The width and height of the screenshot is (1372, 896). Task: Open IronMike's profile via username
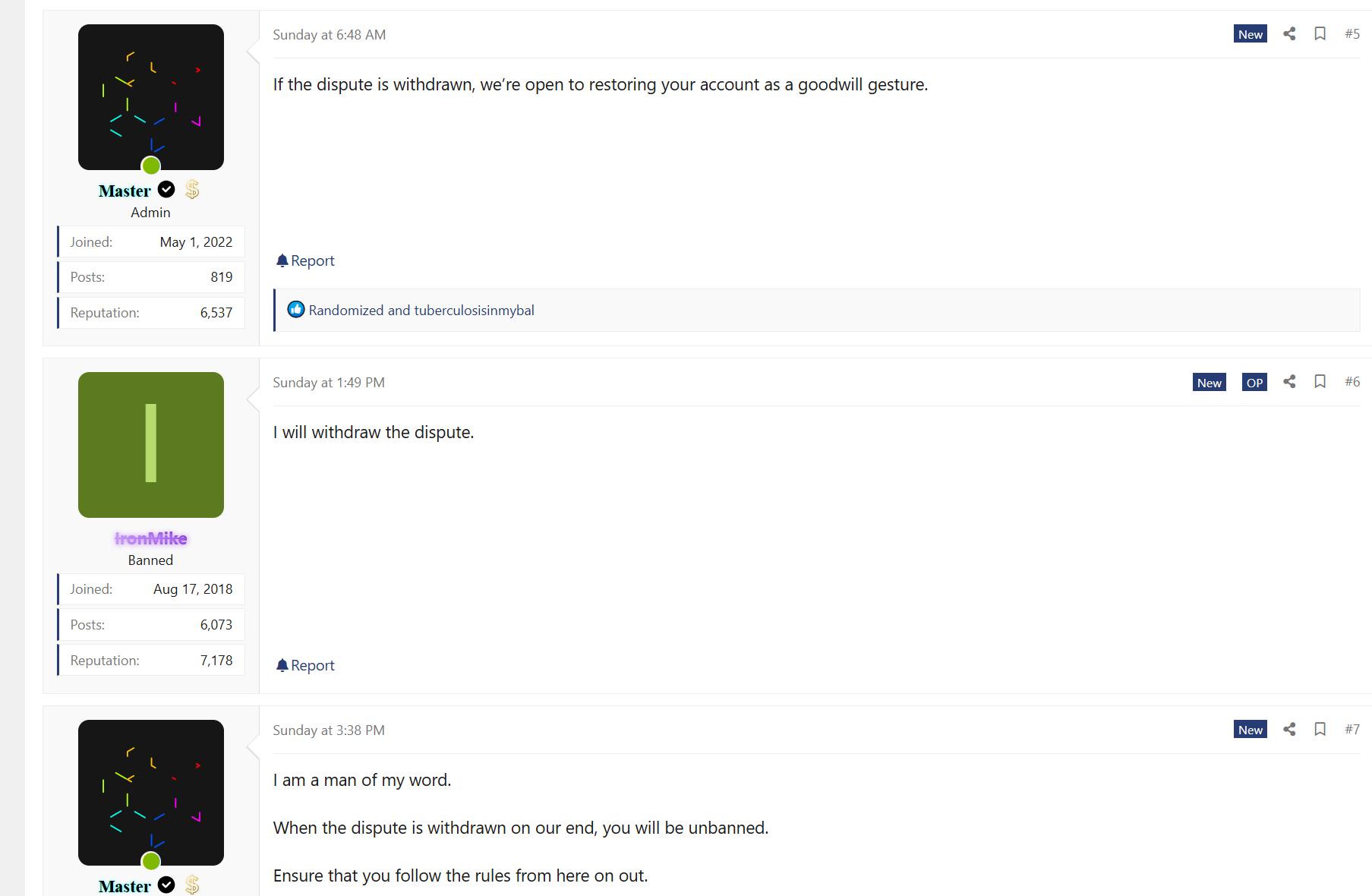click(151, 539)
